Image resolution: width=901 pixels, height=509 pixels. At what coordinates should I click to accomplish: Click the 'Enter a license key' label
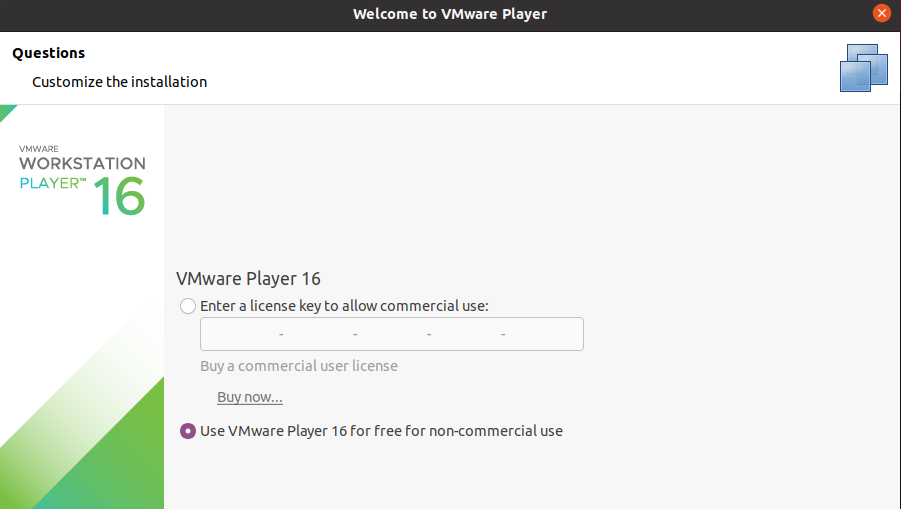click(344, 306)
